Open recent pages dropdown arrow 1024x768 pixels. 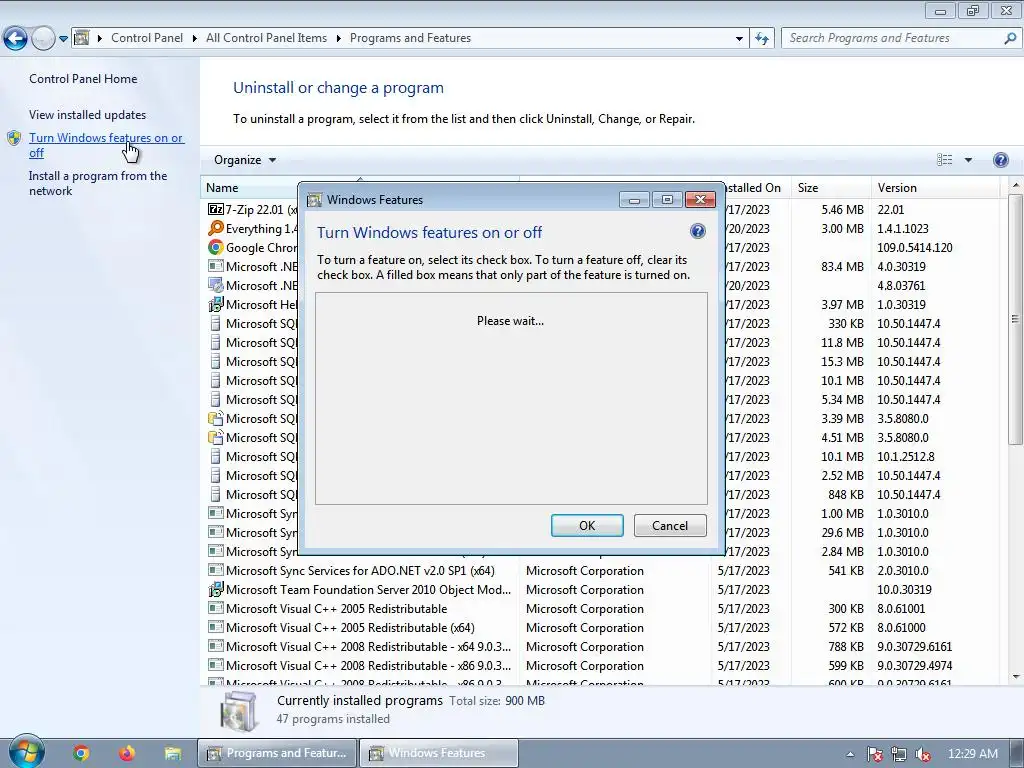click(x=63, y=39)
